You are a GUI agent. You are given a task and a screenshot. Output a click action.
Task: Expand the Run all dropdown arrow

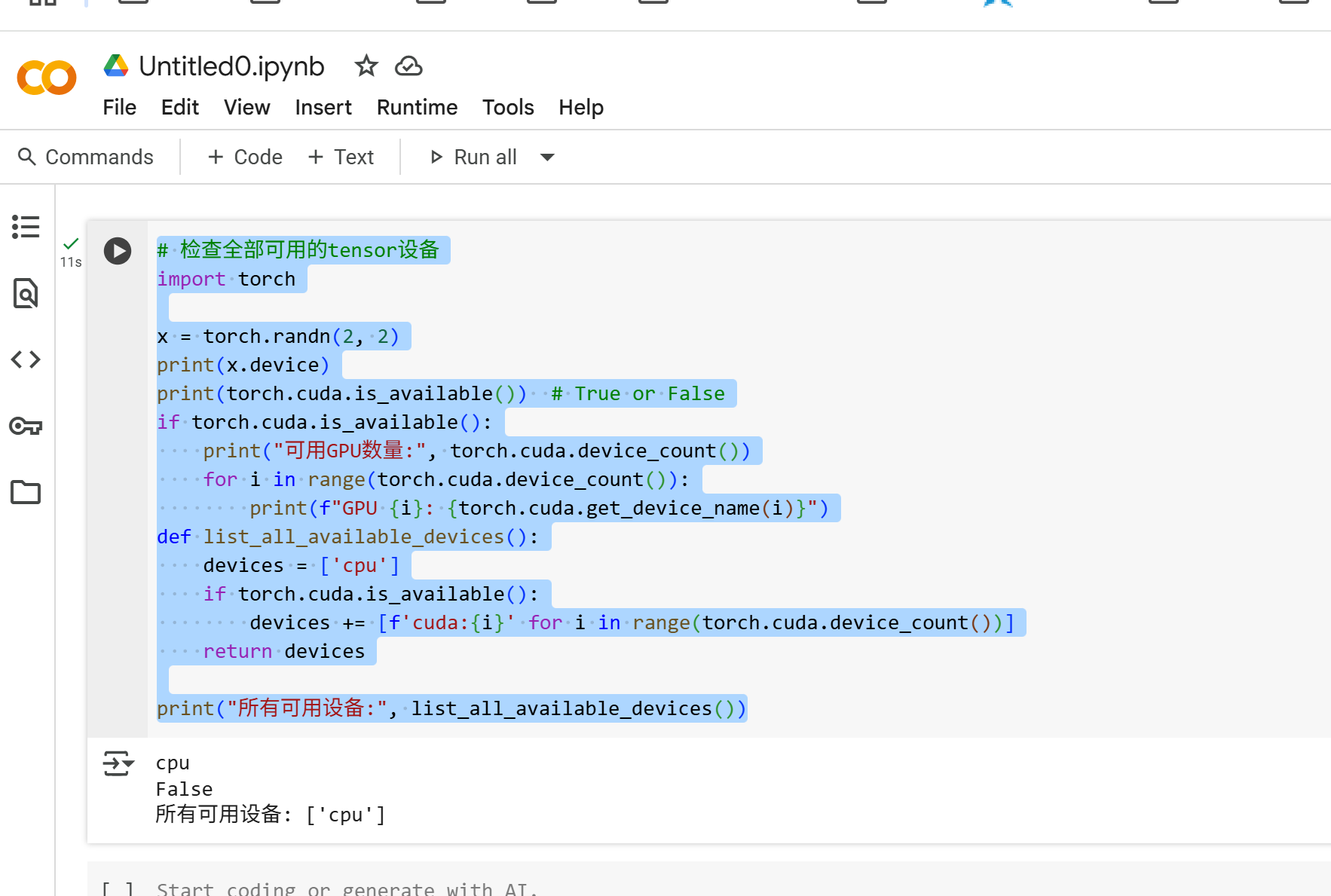coord(548,157)
